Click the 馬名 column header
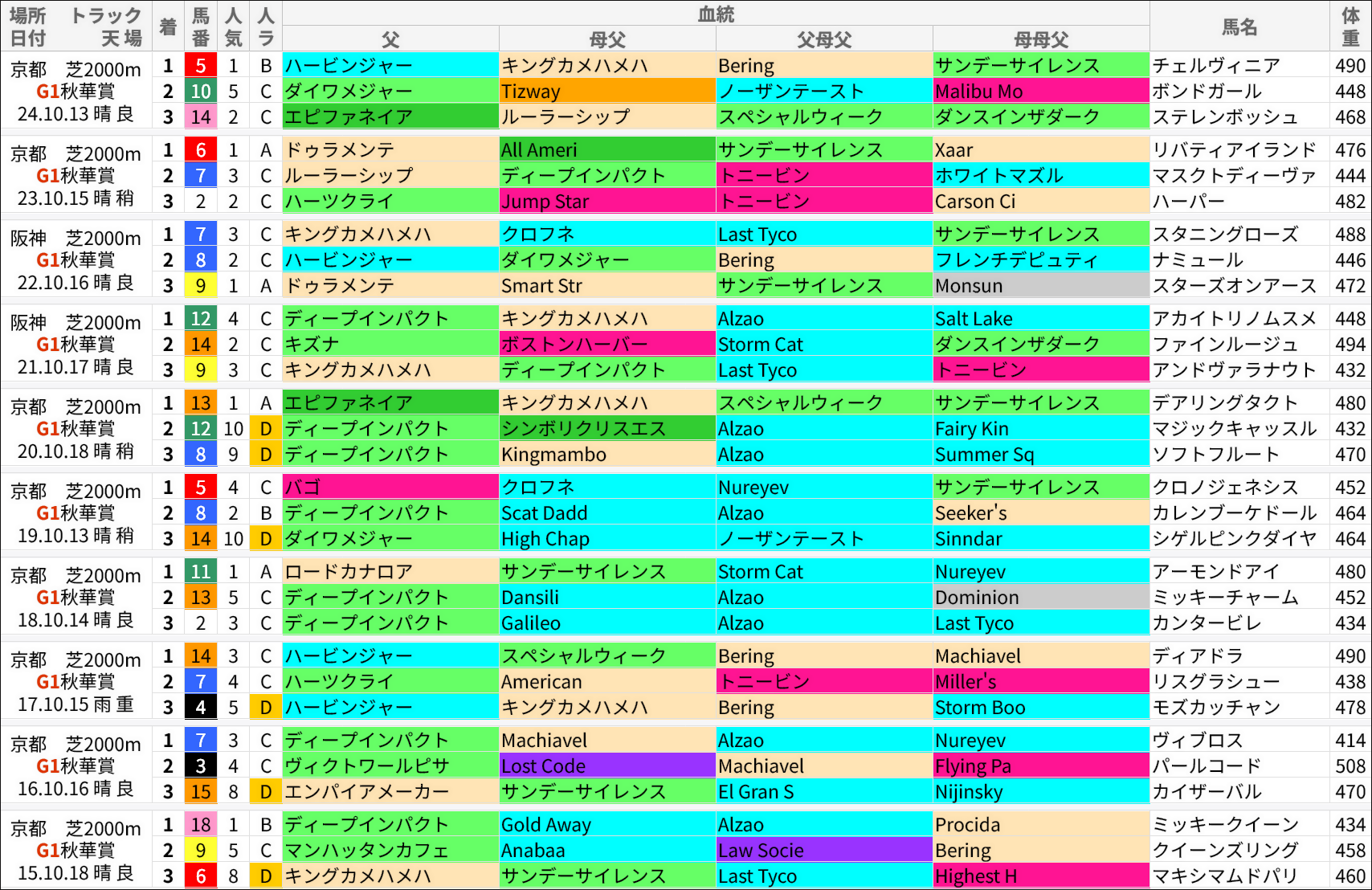Viewport: 1372px width, 890px height. 1239,27
